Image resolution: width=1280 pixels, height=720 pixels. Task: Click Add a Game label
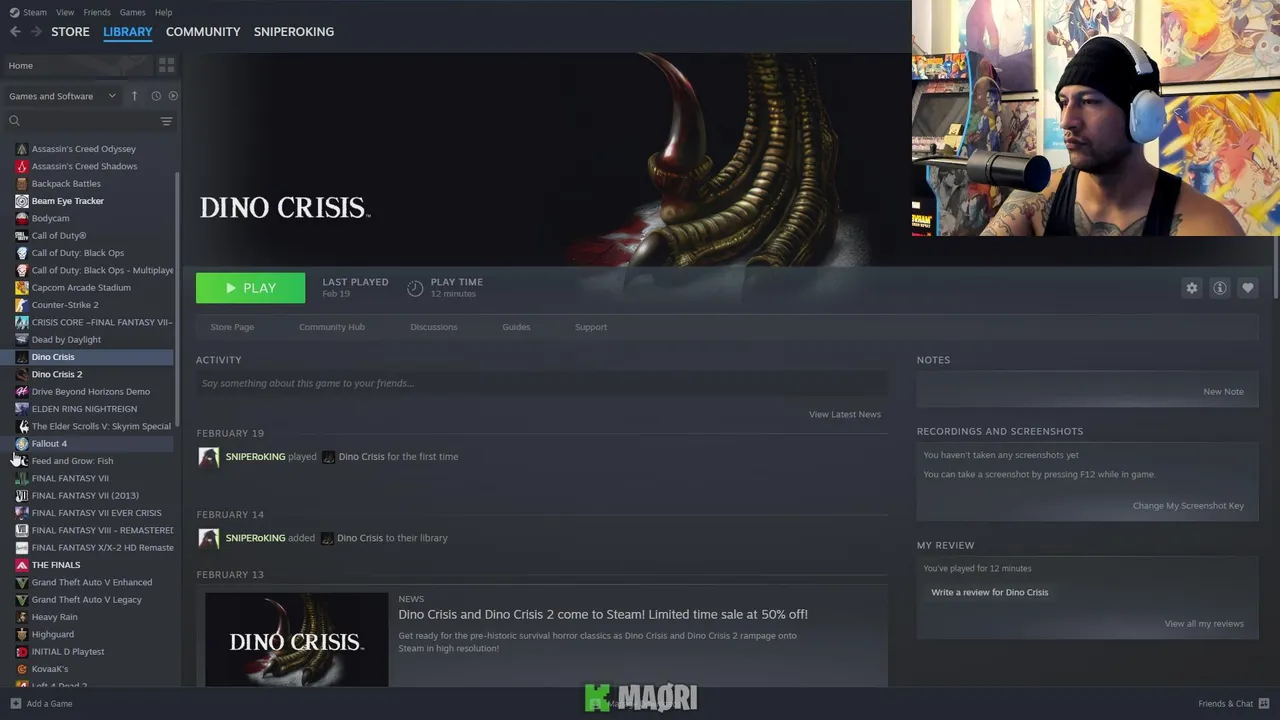click(x=49, y=704)
